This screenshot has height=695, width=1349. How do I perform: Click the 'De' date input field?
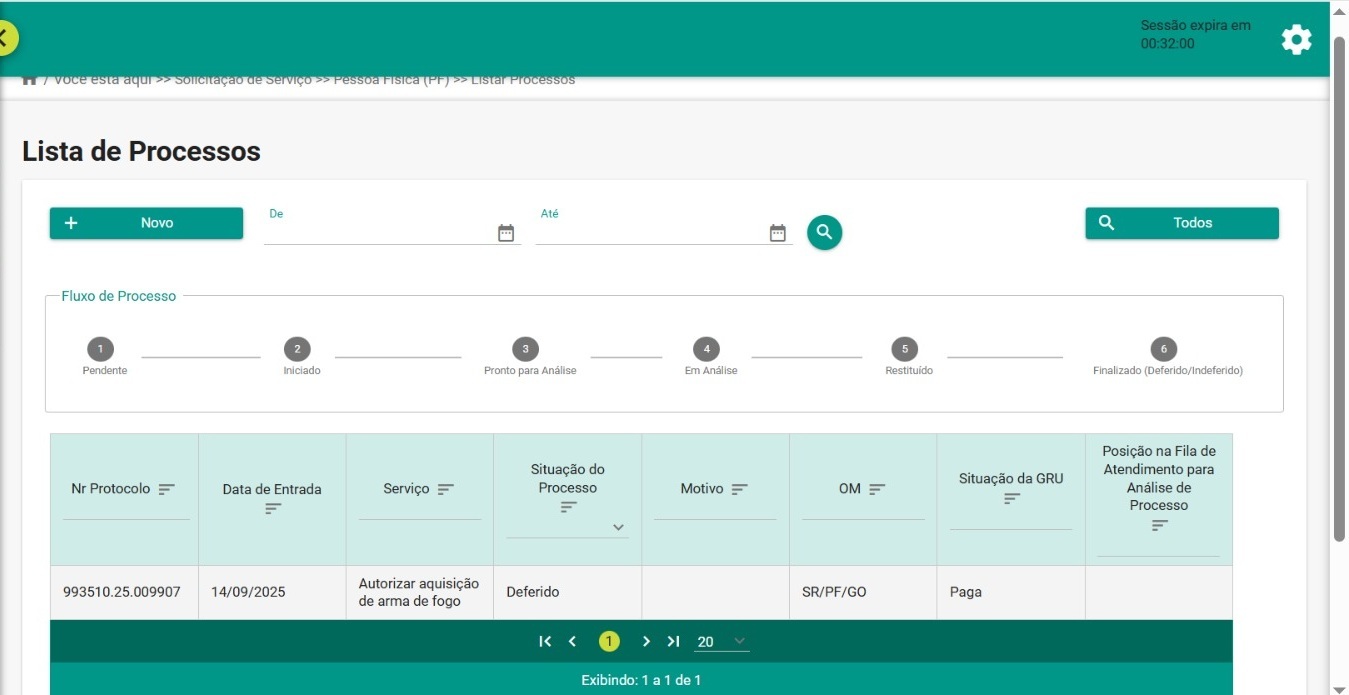pyautogui.click(x=380, y=233)
